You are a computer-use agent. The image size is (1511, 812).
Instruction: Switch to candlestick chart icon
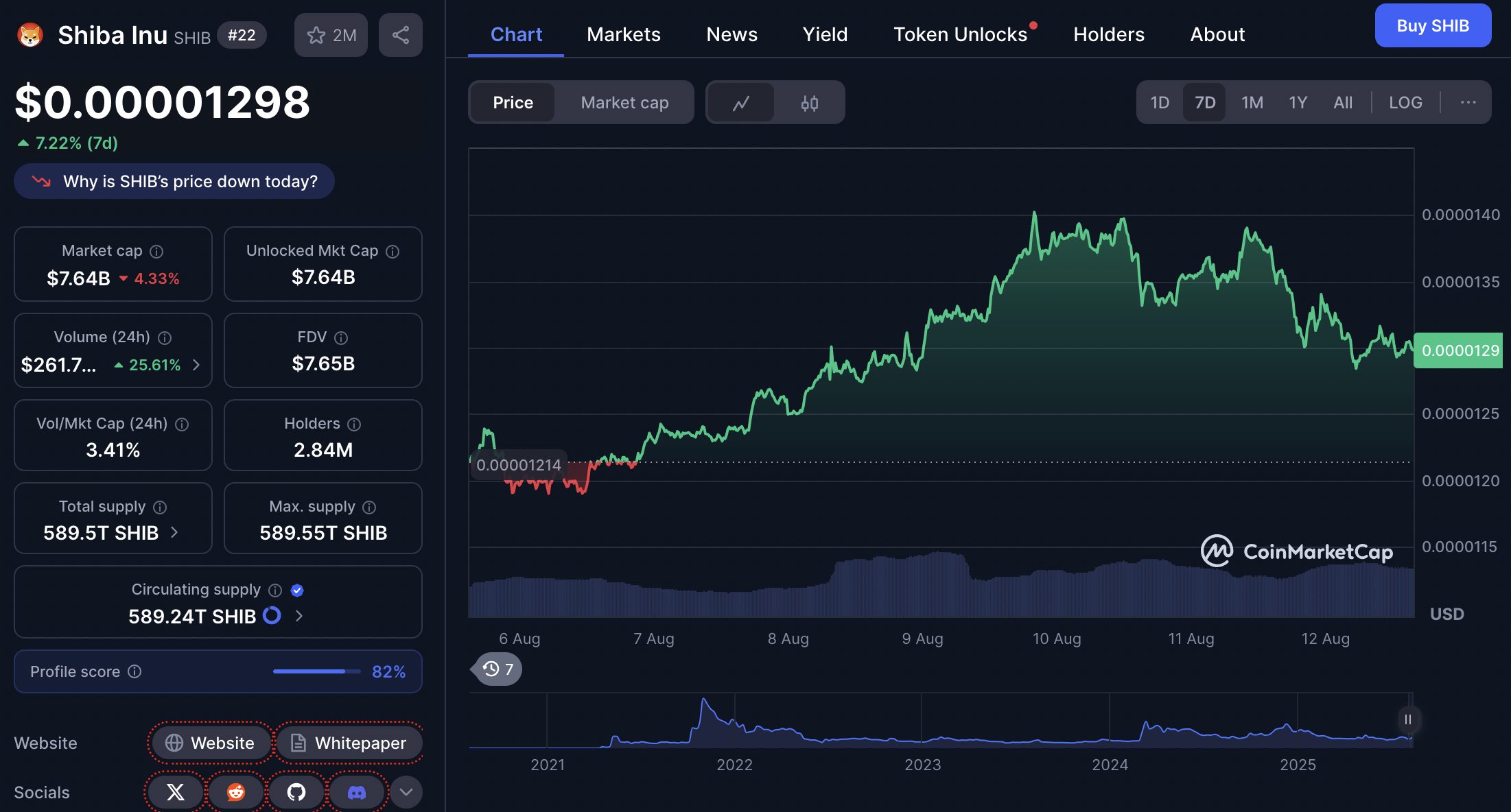click(810, 103)
